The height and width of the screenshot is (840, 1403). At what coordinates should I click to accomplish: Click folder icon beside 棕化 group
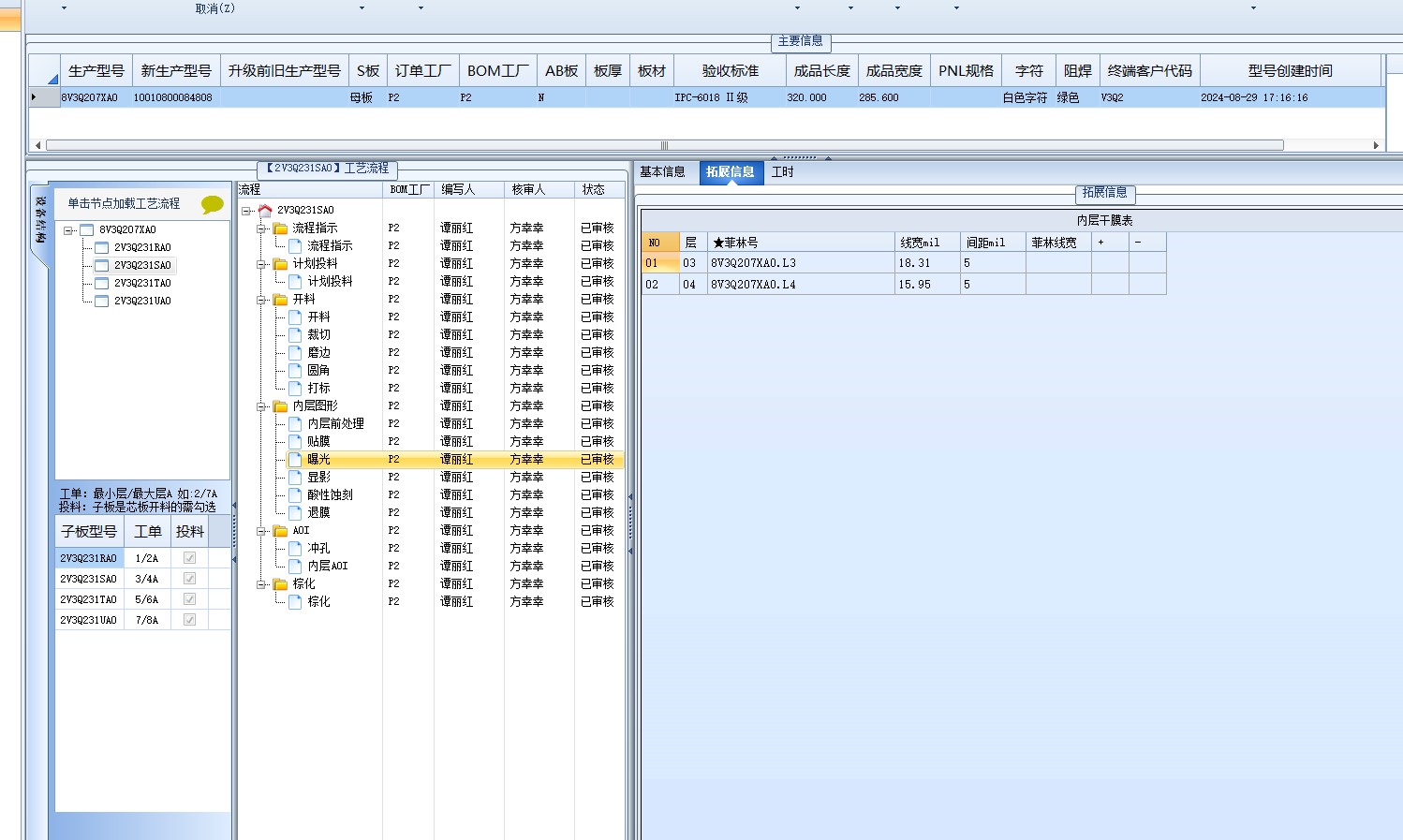(280, 584)
